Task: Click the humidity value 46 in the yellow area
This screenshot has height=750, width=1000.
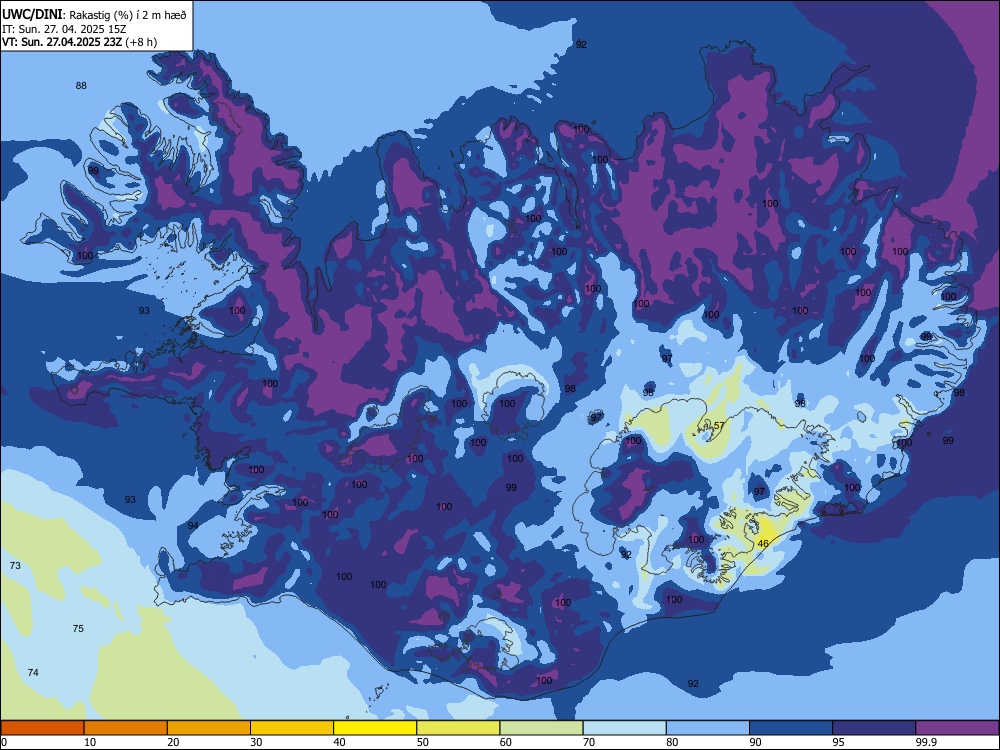Action: [x=763, y=543]
